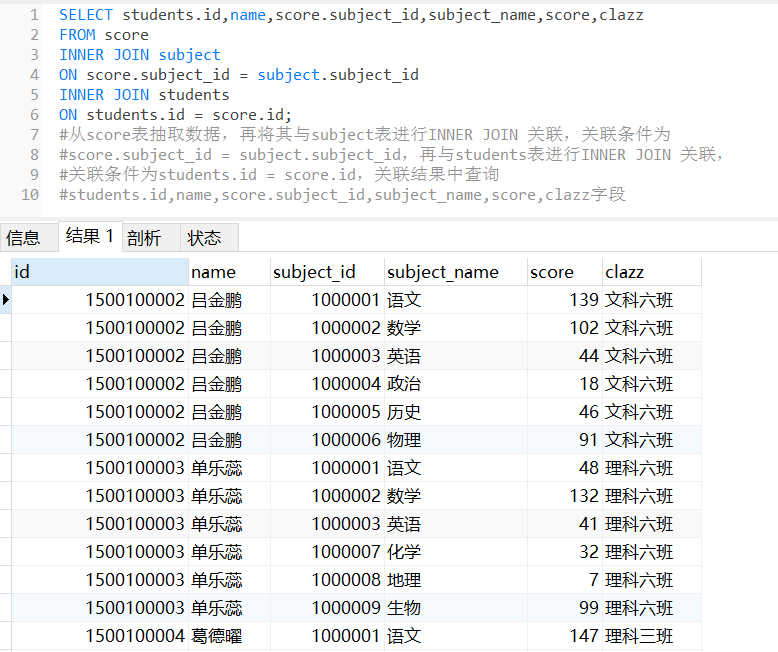Select name cell 葛德曜

tap(229, 636)
